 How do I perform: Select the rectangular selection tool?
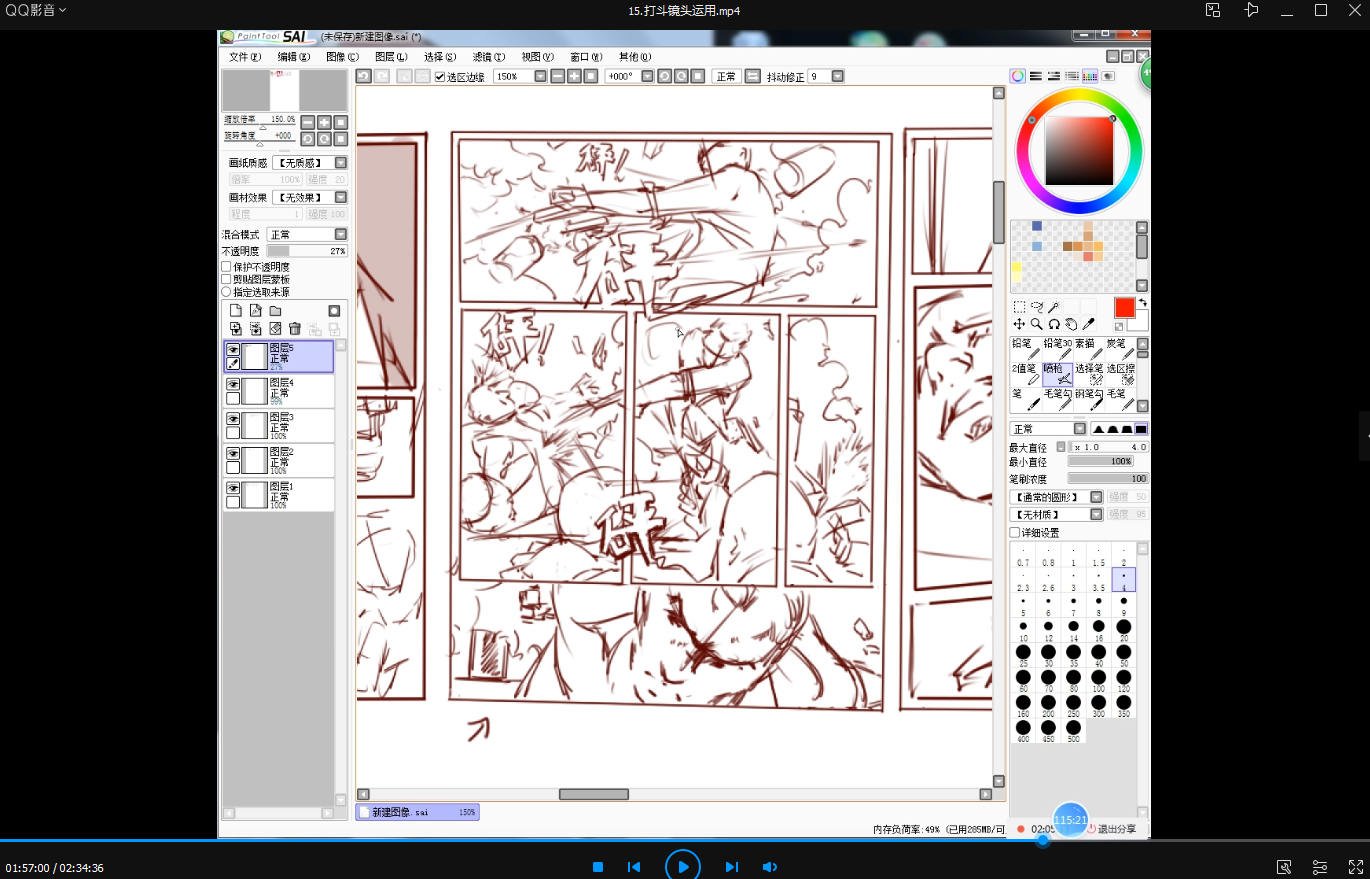click(1019, 307)
